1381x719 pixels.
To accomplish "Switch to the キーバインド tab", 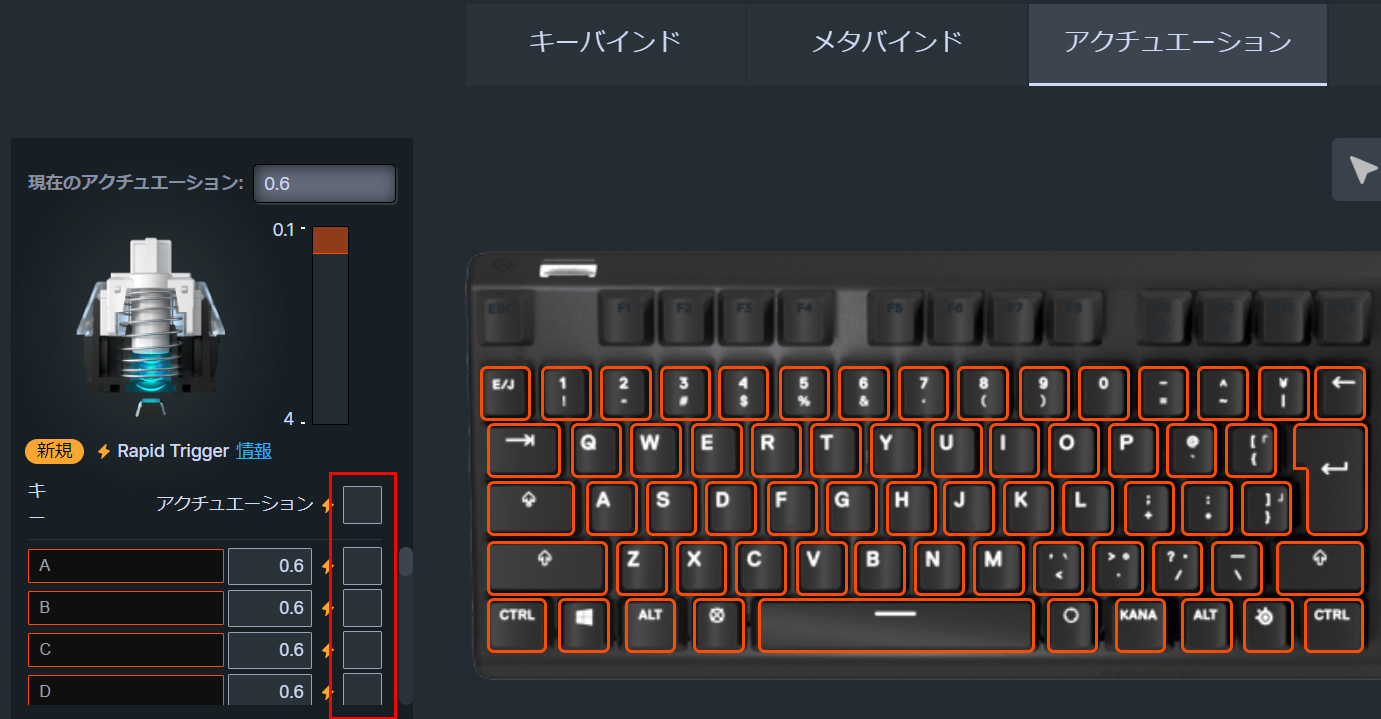I will point(605,42).
